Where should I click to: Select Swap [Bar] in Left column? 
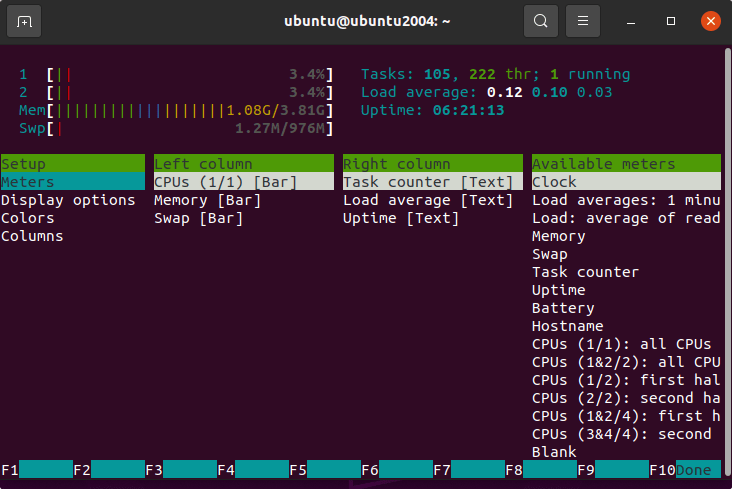click(x=198, y=218)
